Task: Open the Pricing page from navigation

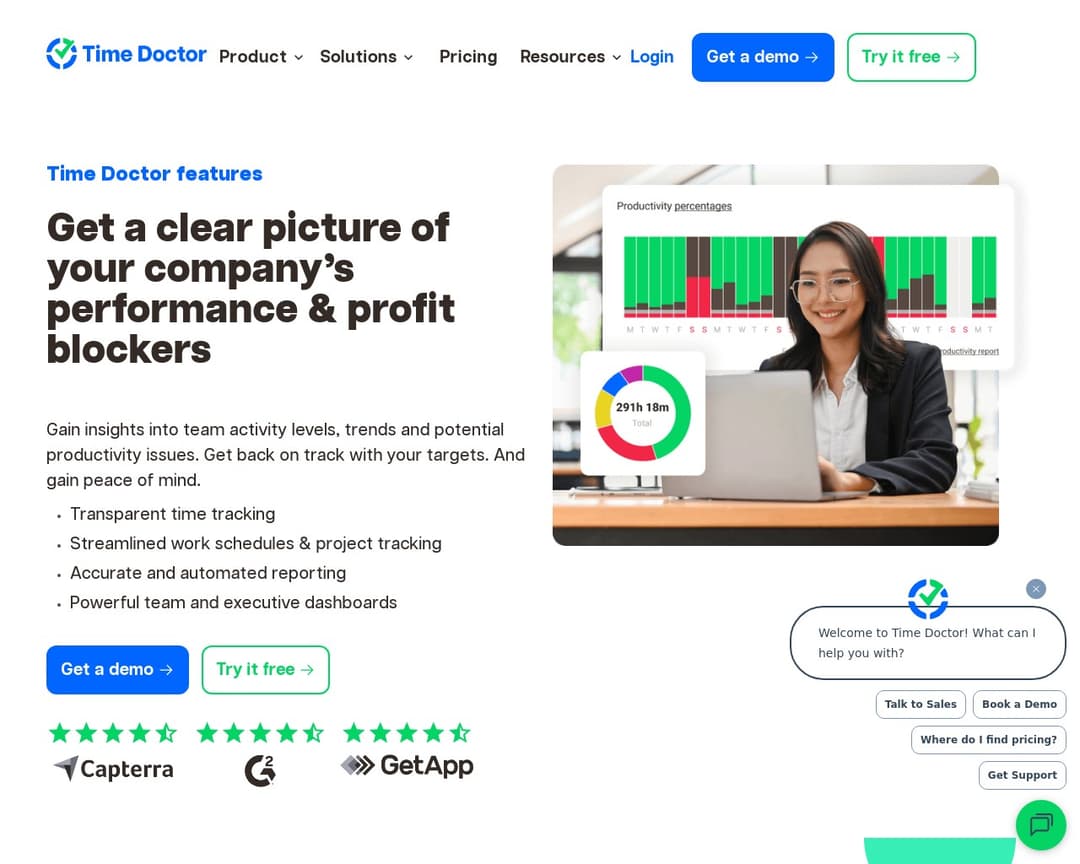Action: pyautogui.click(x=468, y=56)
